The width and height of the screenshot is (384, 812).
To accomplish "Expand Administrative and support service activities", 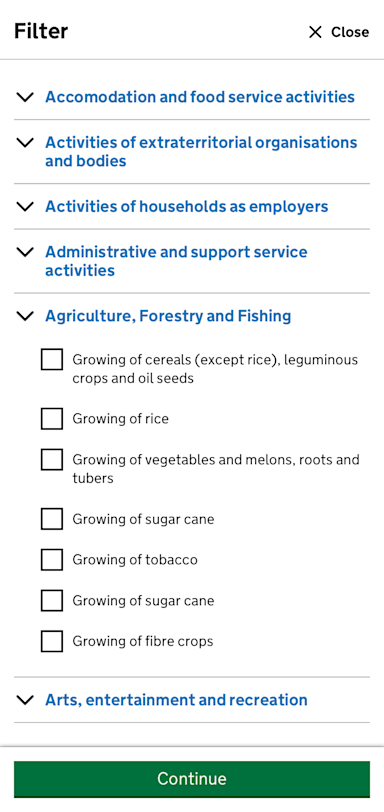I will click(176, 261).
